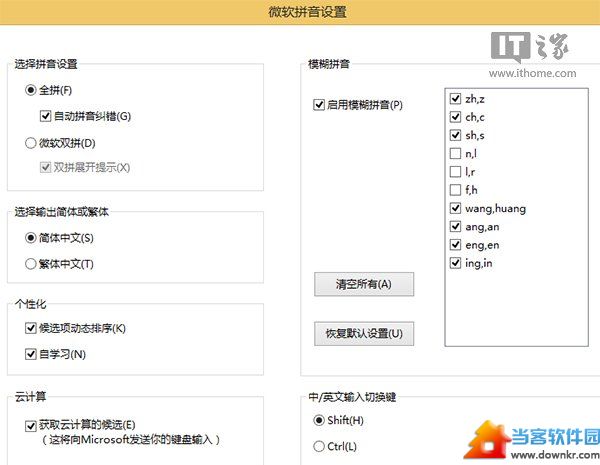Uncheck the ch,c fuzzy pair
Viewport: 600px width, 465px height.
coord(455,117)
